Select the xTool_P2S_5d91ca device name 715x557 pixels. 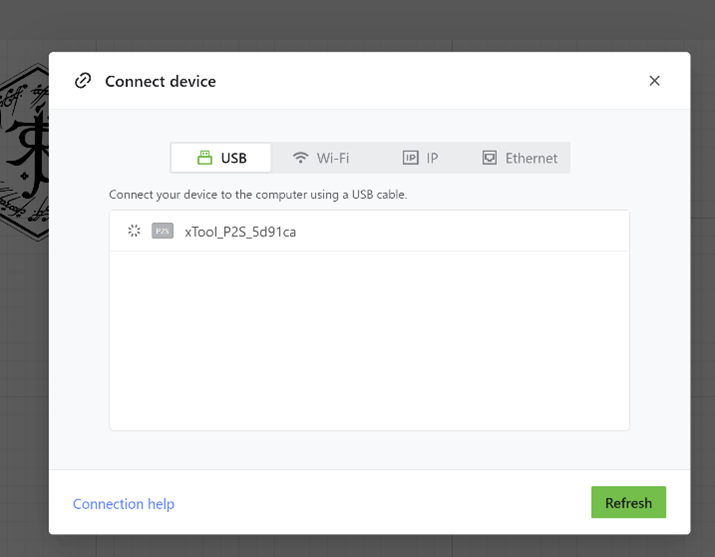click(x=240, y=232)
